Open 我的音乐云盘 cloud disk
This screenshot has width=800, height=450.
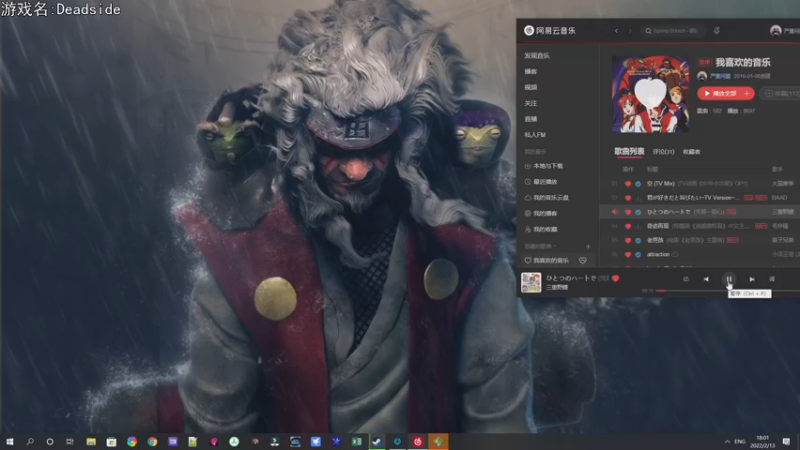(x=546, y=197)
